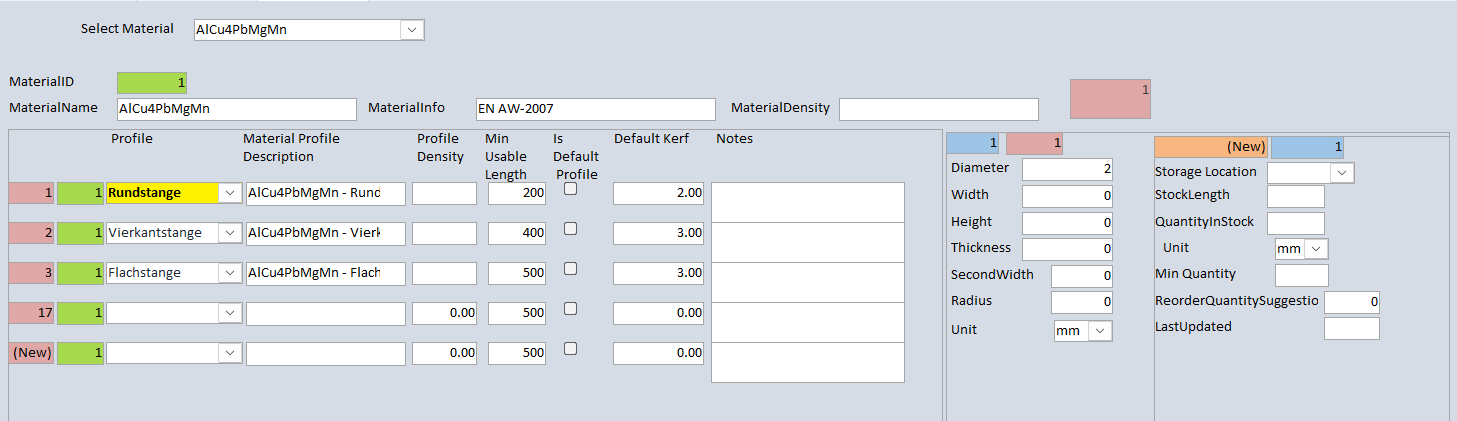Click the Notes box of Rundstange row
1457x421 pixels.
pos(808,202)
